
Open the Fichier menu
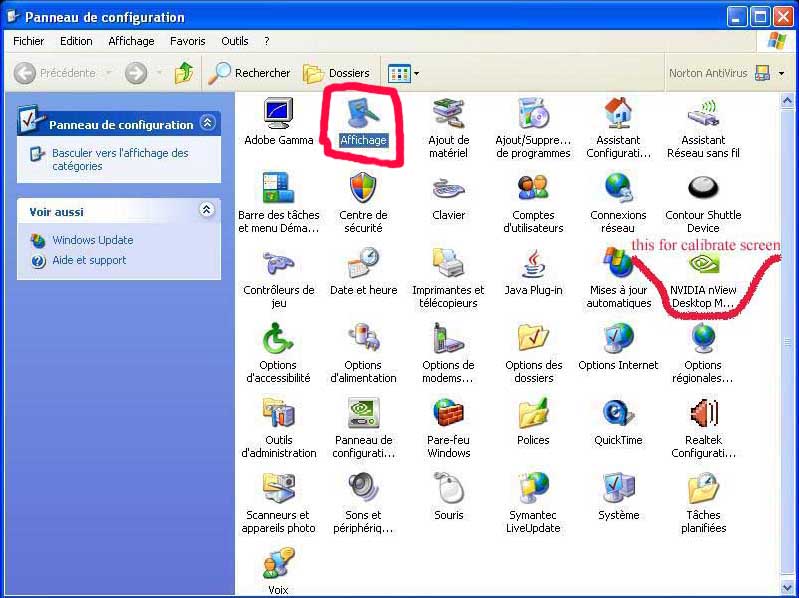pyautogui.click(x=29, y=41)
